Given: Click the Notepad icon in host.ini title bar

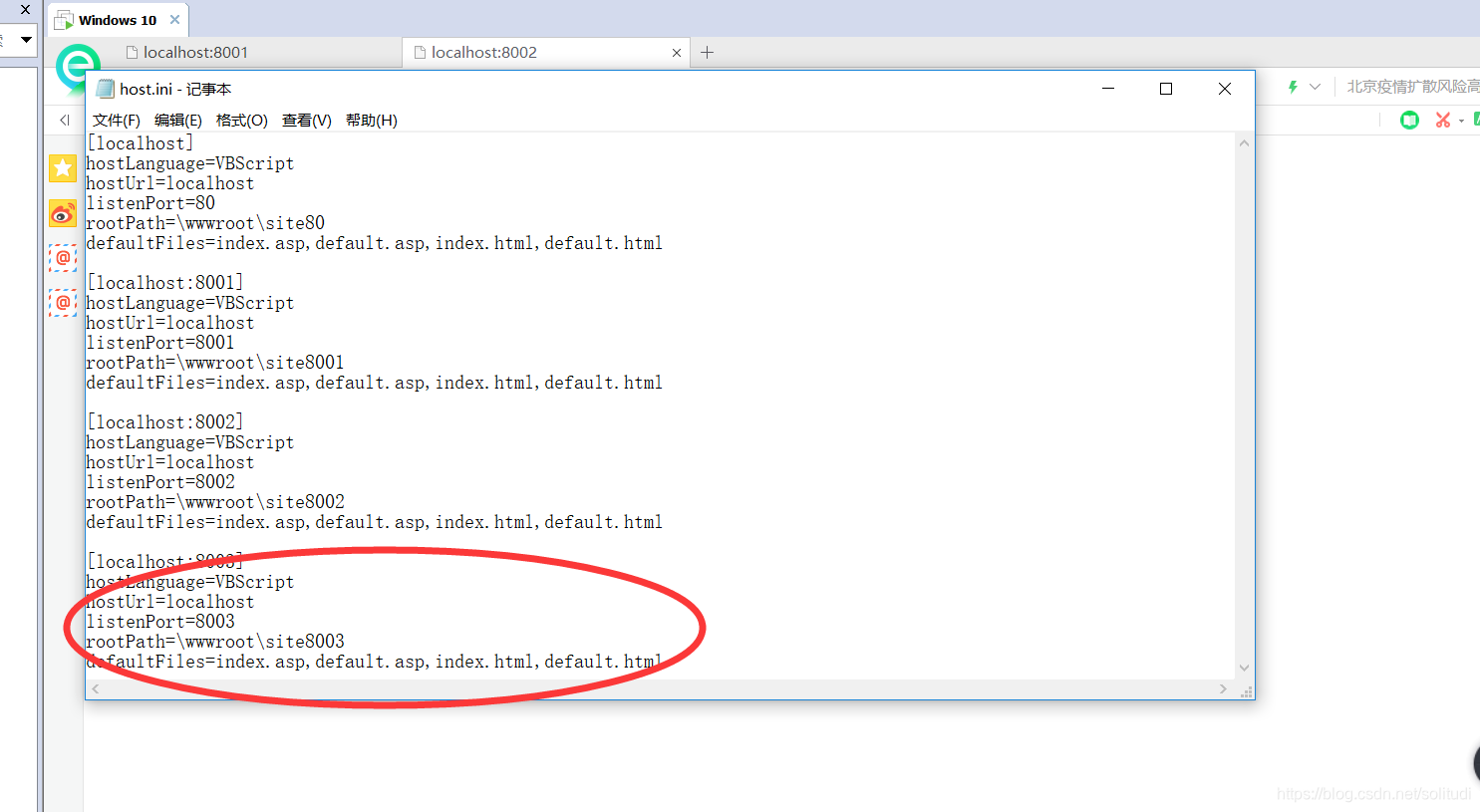Looking at the screenshot, I should pyautogui.click(x=105, y=89).
